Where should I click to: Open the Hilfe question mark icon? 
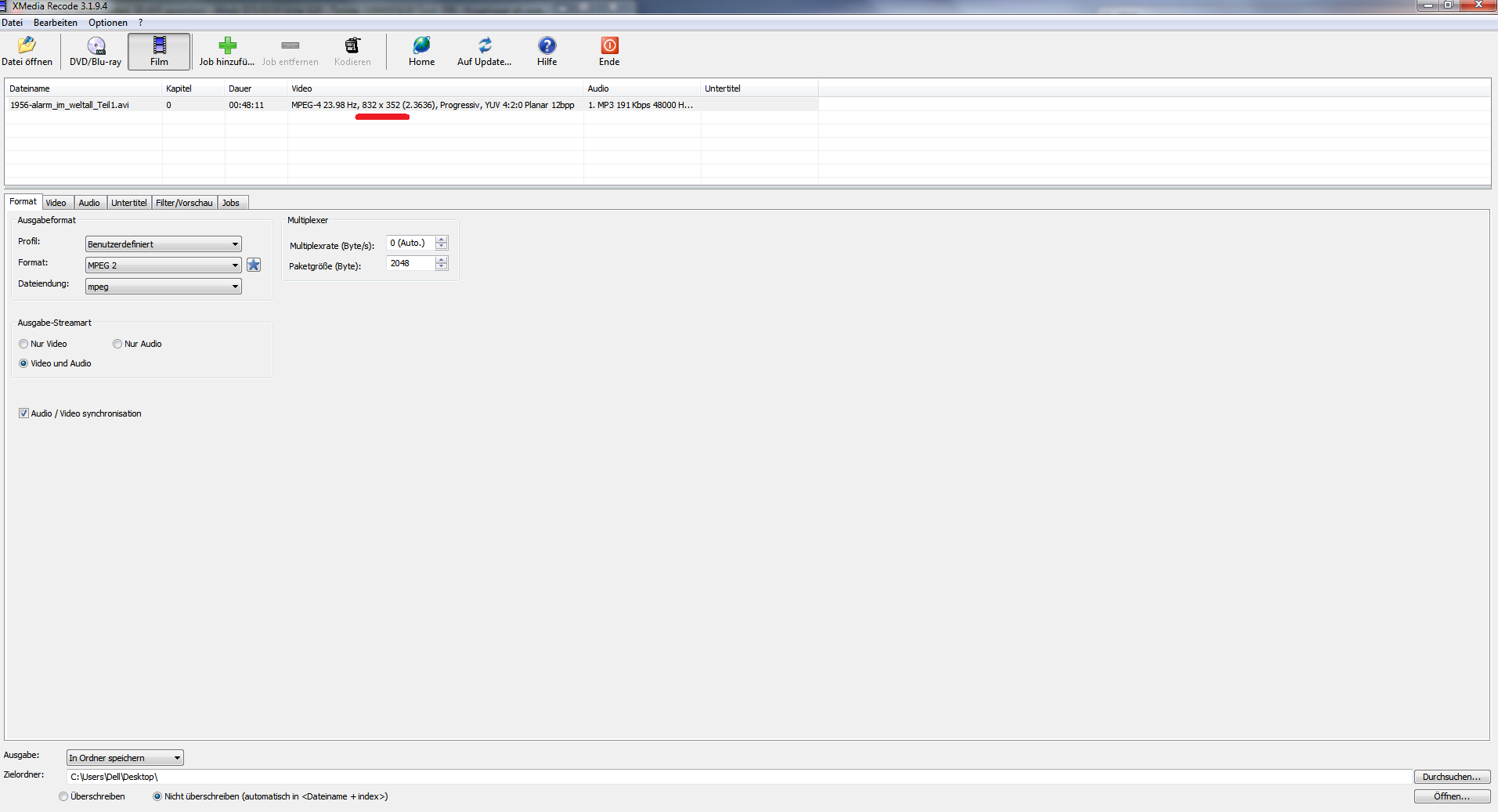pyautogui.click(x=547, y=45)
